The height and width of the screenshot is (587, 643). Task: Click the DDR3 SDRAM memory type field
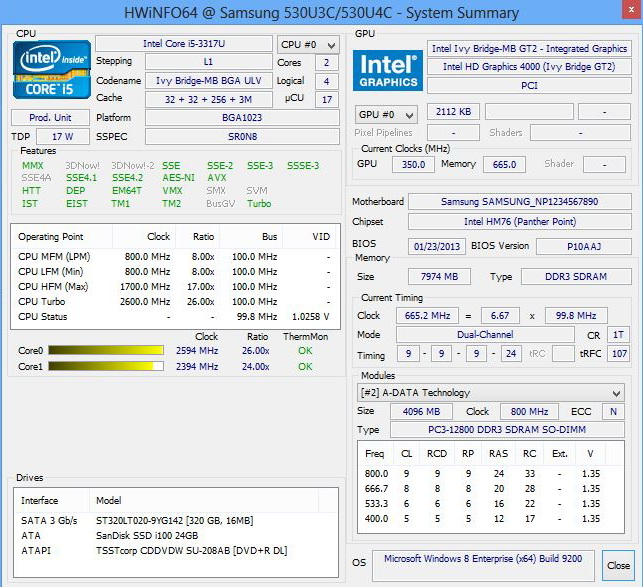[x=576, y=276]
